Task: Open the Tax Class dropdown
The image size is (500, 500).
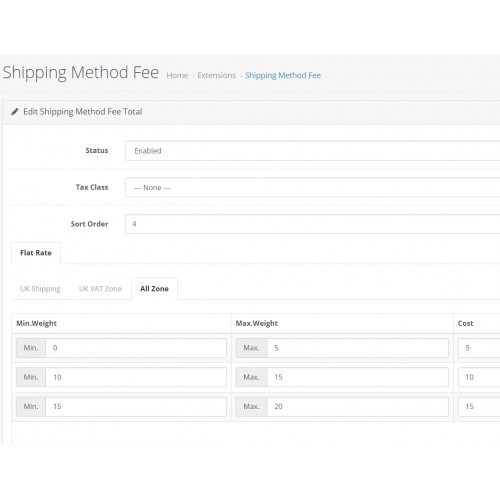Action: [x=312, y=187]
